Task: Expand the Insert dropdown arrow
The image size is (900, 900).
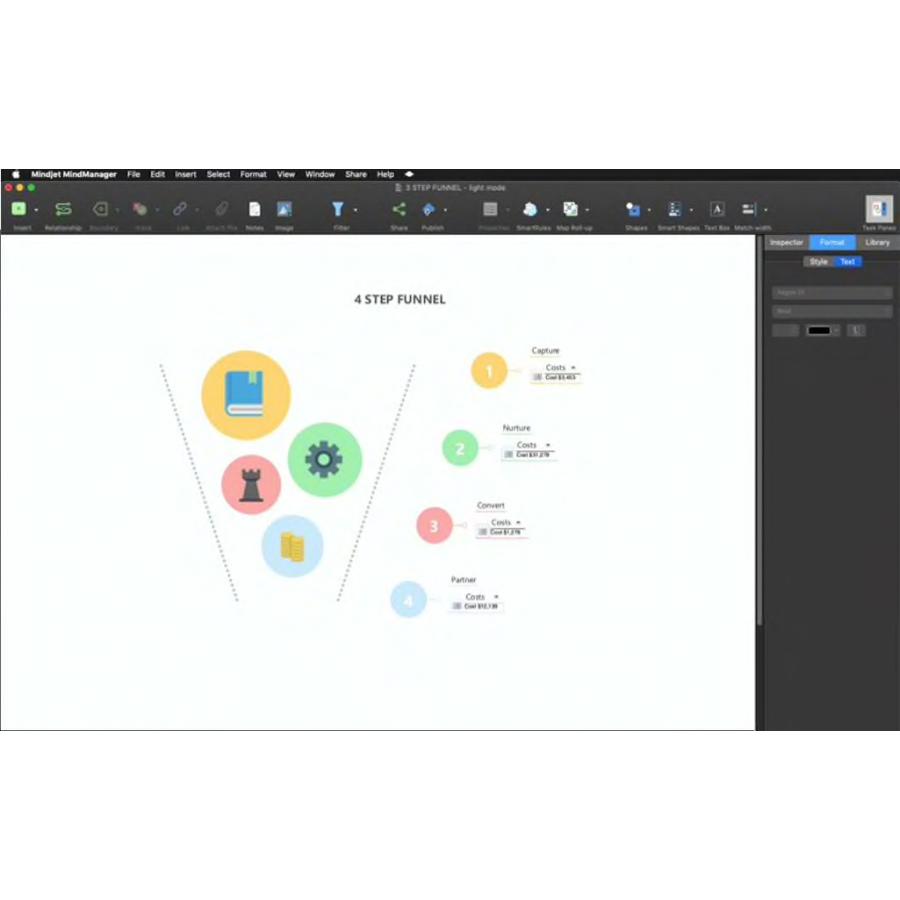Action: point(36,210)
